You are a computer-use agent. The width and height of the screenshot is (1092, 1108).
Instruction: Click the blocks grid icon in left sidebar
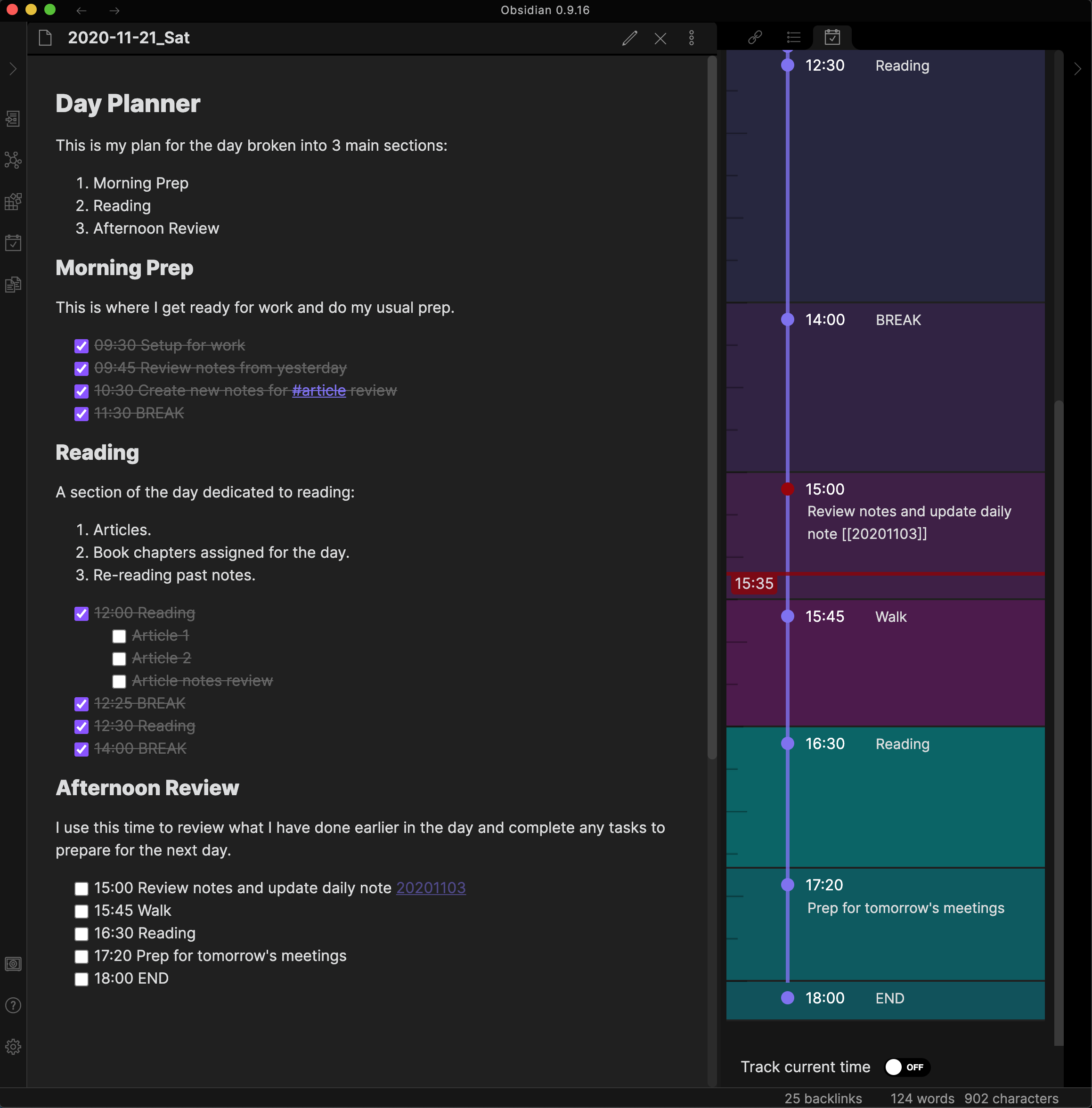[13, 201]
